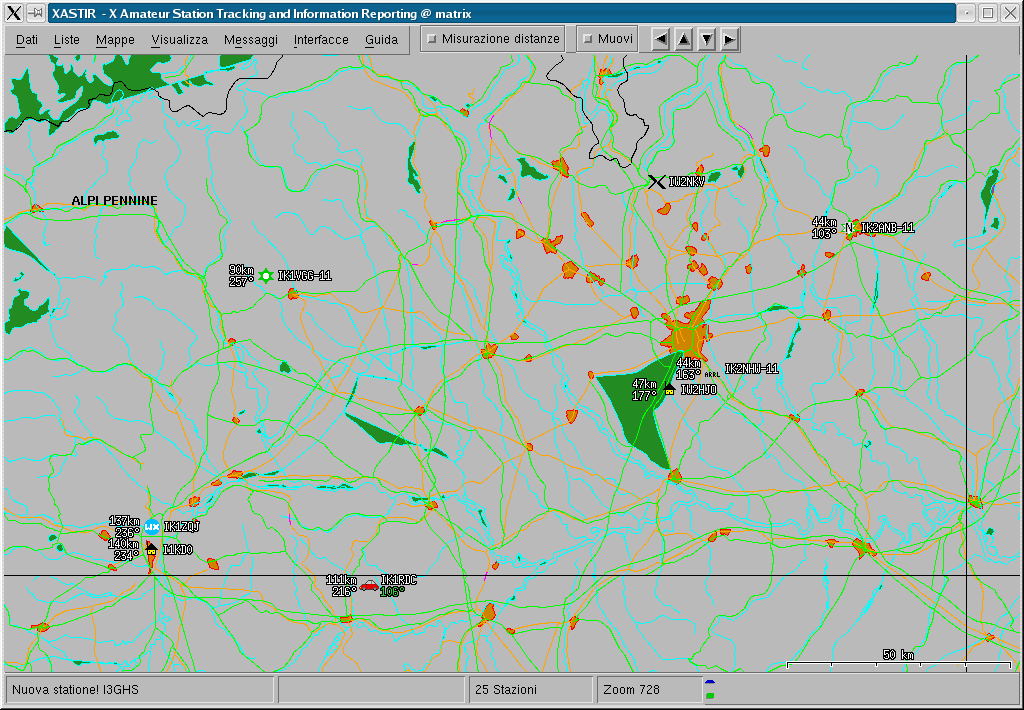Click the IK2ANB-11 node icon

pyautogui.click(x=849, y=228)
